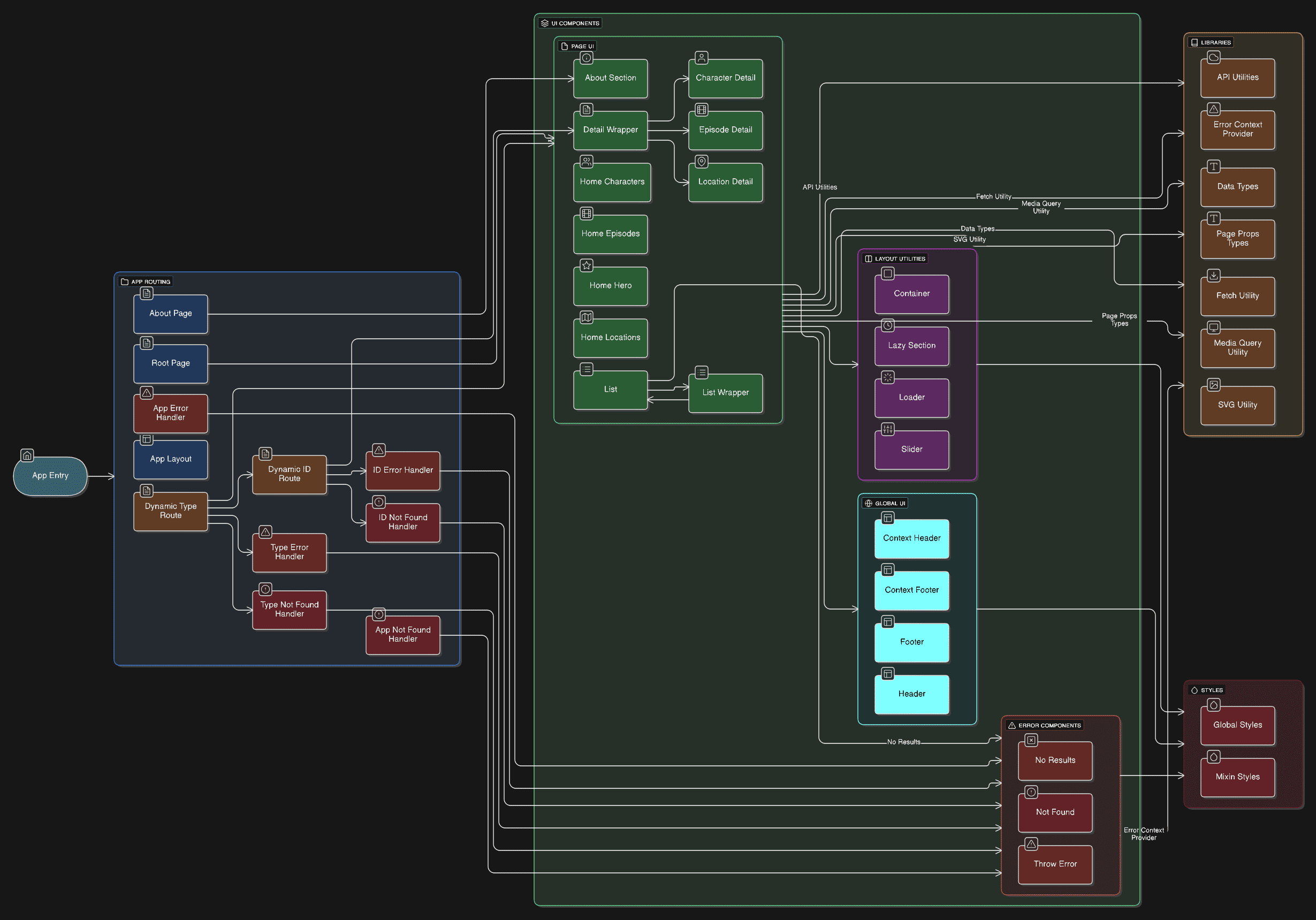This screenshot has width=1316, height=920.
Task: Click the star icon above Home Hero
Action: click(587, 265)
